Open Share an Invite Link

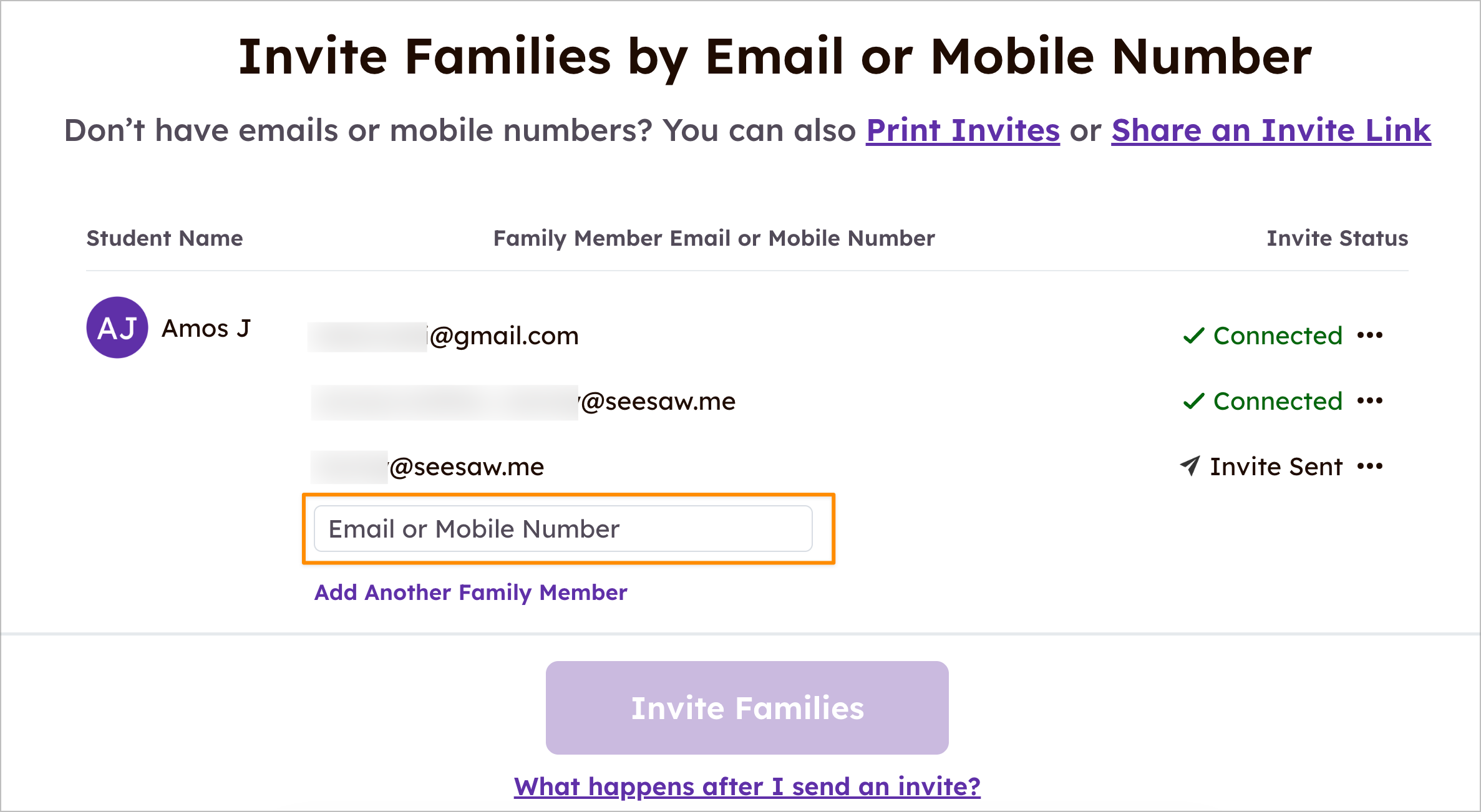(x=1271, y=130)
